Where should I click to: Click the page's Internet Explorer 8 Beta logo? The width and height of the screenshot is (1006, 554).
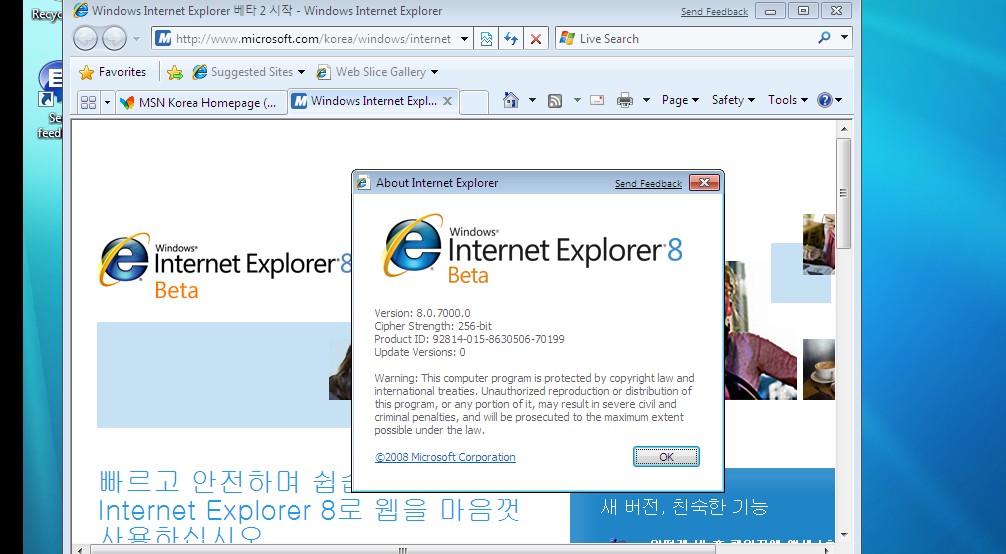click(225, 266)
